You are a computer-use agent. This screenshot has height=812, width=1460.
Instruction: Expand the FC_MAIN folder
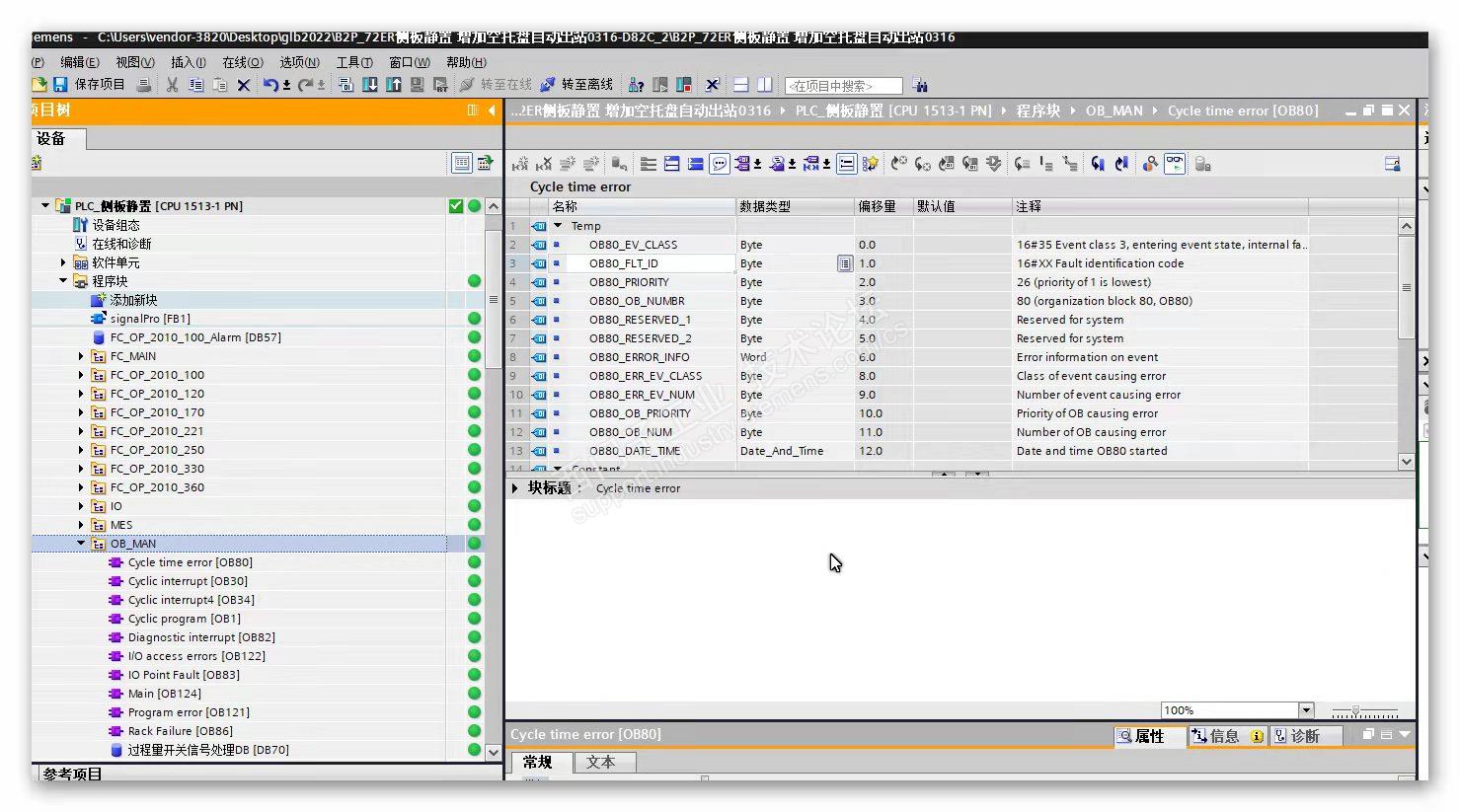(81, 356)
